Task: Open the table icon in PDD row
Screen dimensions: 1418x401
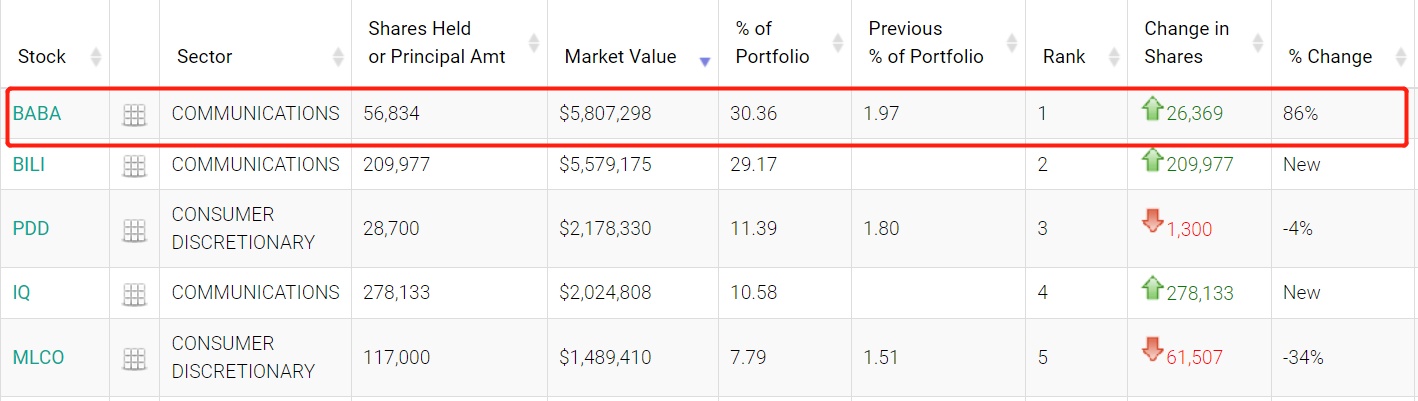Action: pos(134,230)
